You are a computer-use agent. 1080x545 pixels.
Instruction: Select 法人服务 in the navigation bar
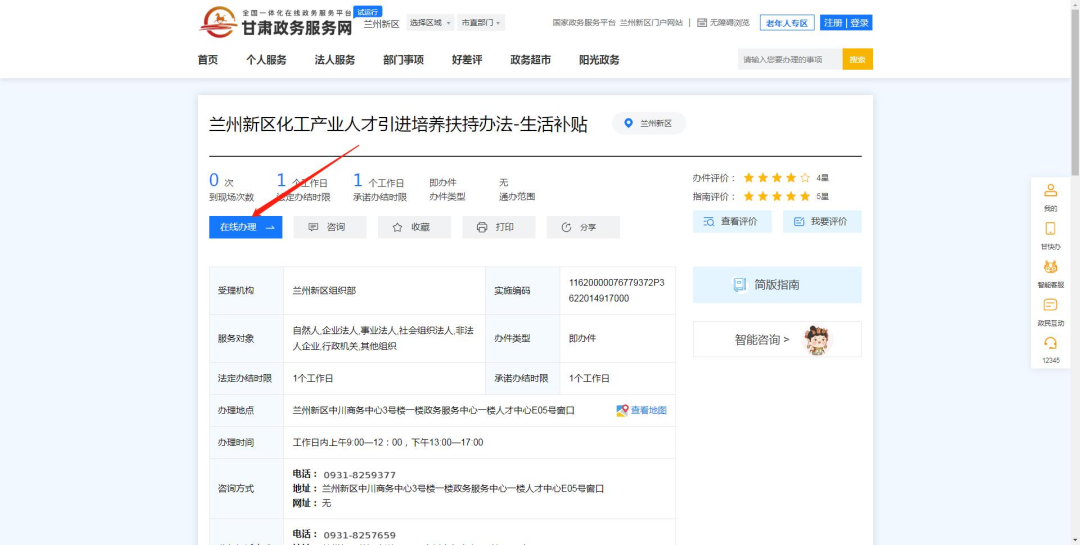pos(335,60)
